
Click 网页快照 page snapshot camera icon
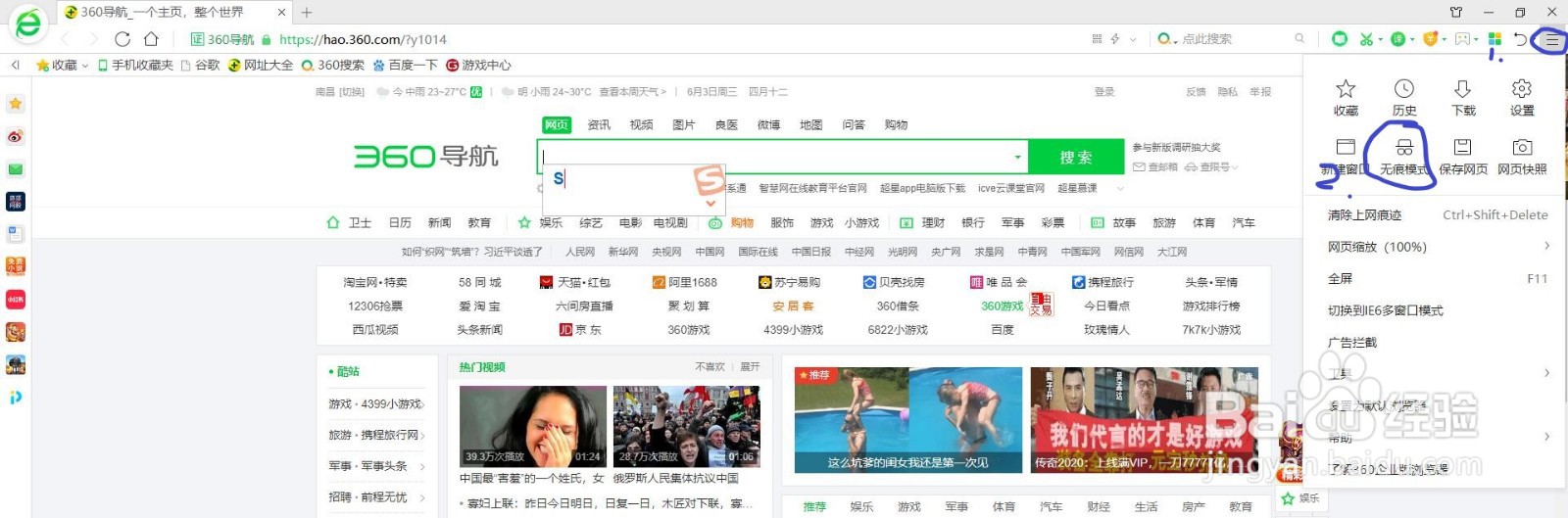tap(1522, 148)
